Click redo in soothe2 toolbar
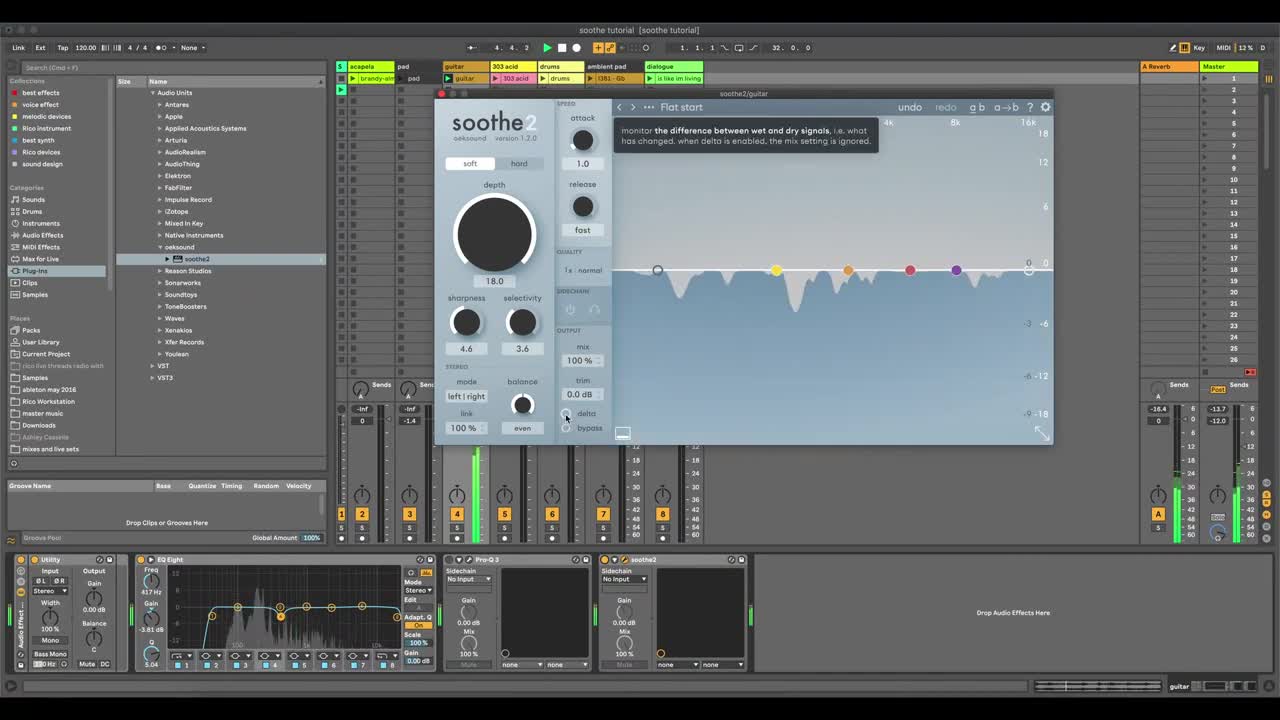 [946, 107]
